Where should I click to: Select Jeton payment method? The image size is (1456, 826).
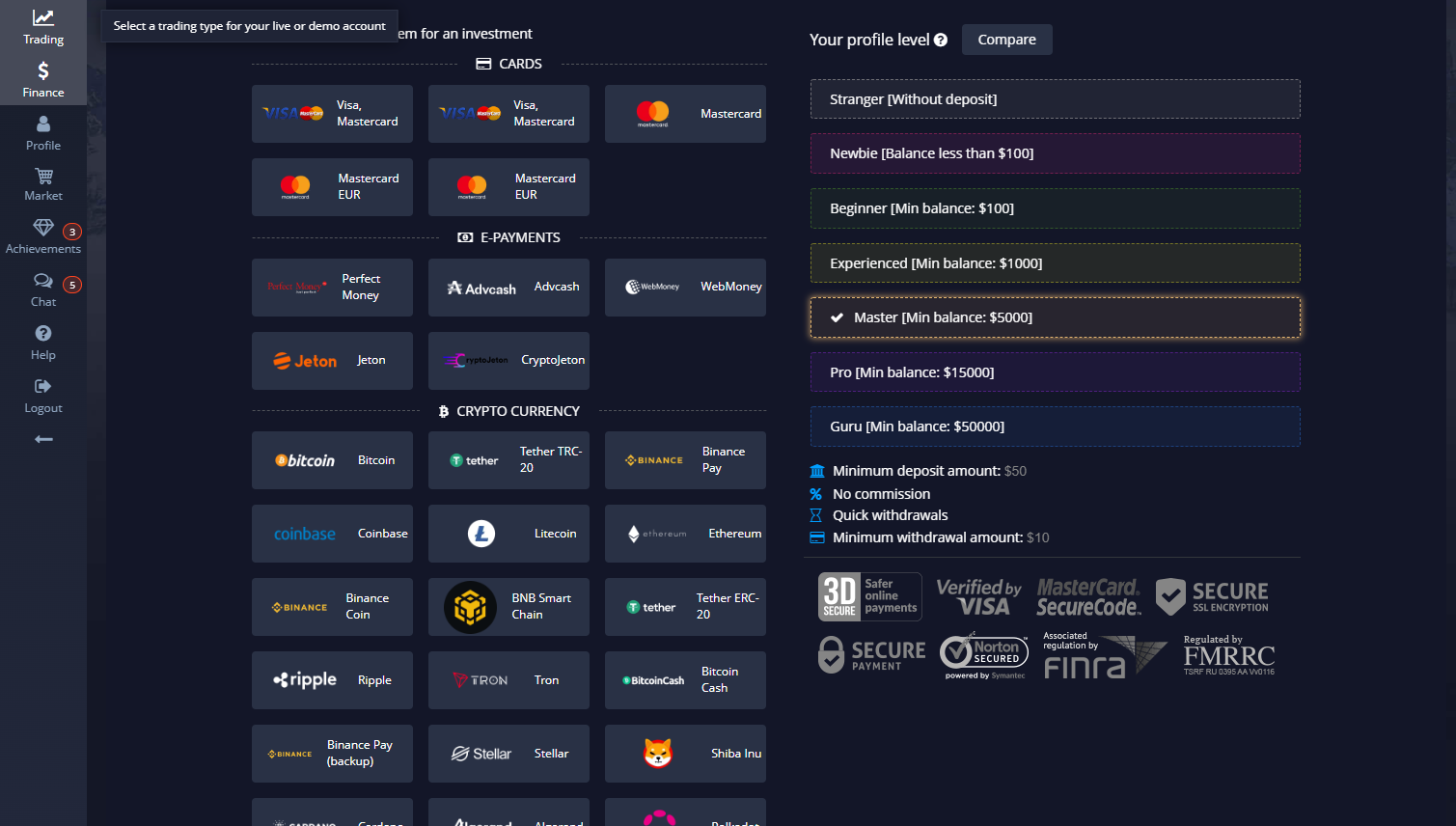click(332, 361)
